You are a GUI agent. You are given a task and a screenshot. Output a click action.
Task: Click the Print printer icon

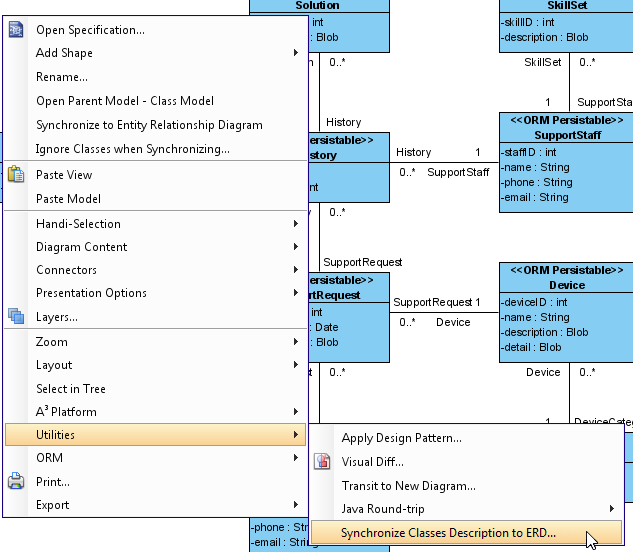16,481
